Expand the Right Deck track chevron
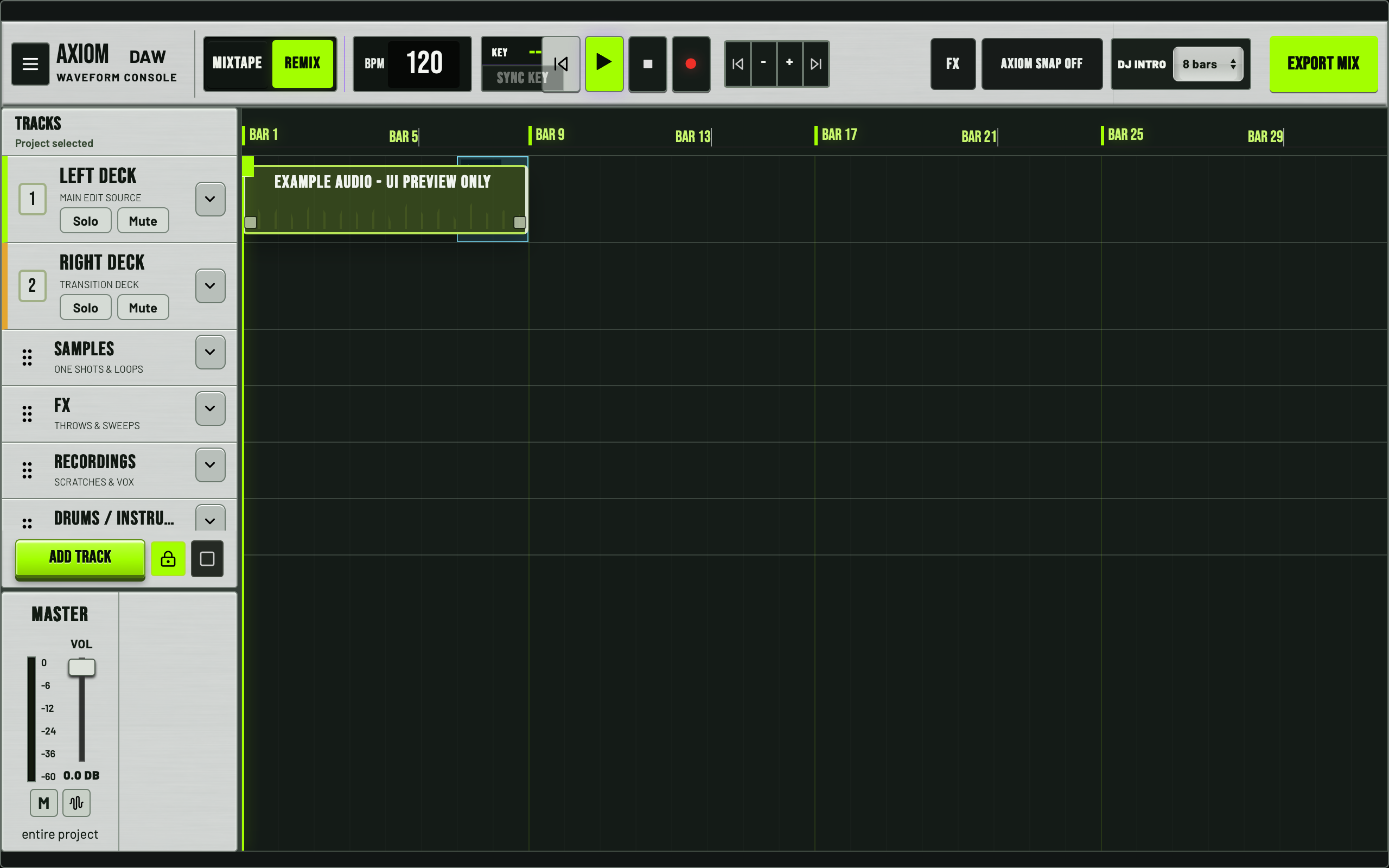Image resolution: width=1389 pixels, height=868 pixels. point(210,286)
